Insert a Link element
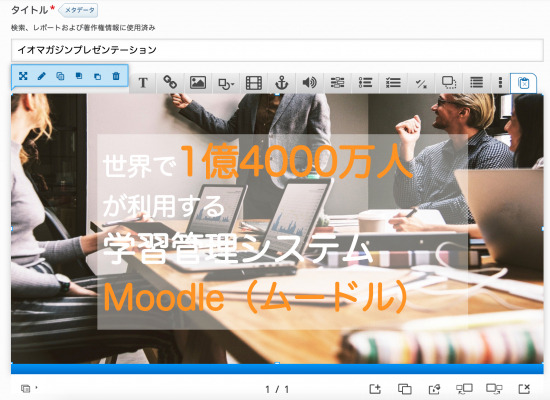The image size is (550, 400). (170, 83)
